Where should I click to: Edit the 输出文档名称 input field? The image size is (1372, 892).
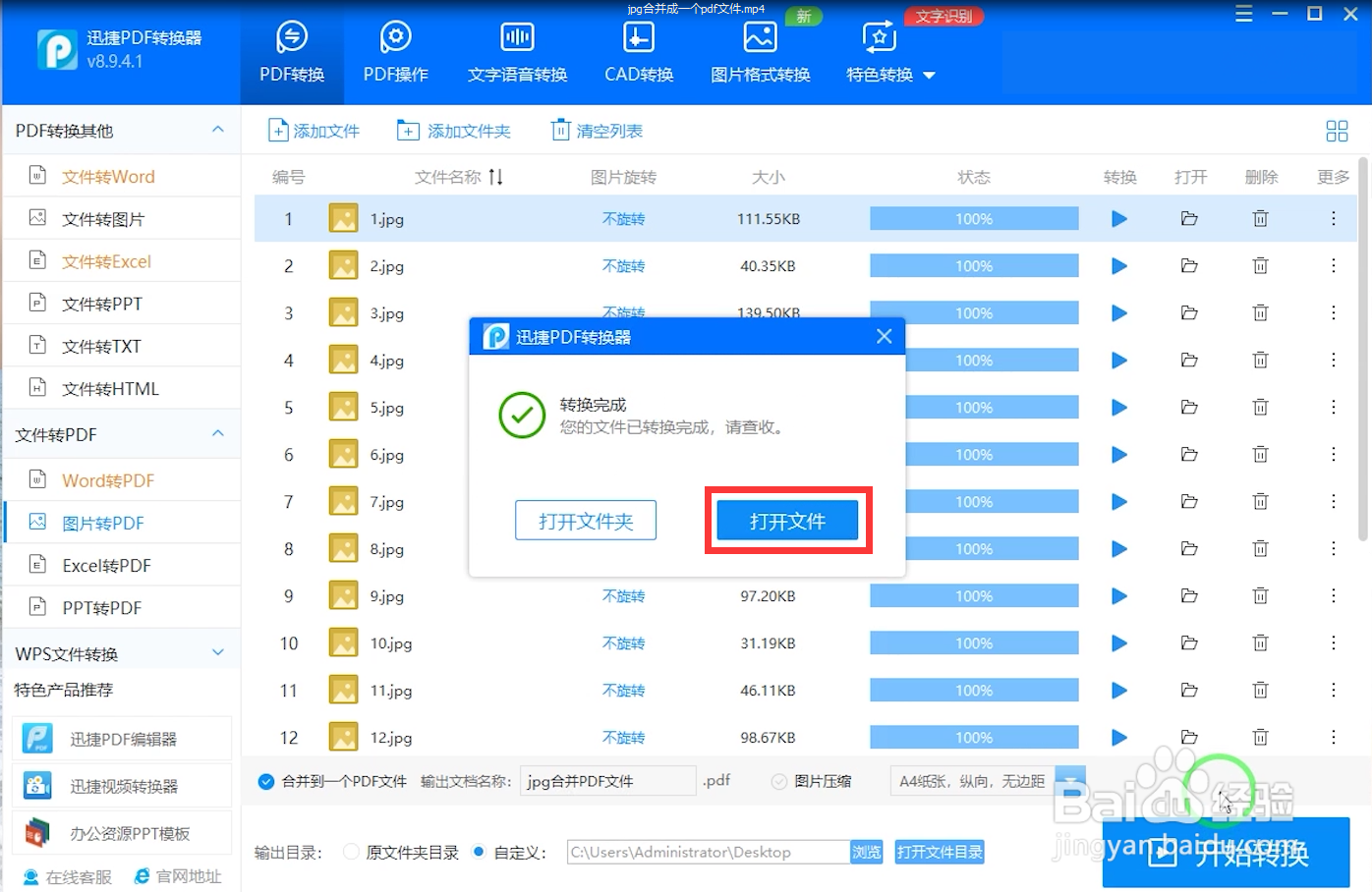coord(607,781)
